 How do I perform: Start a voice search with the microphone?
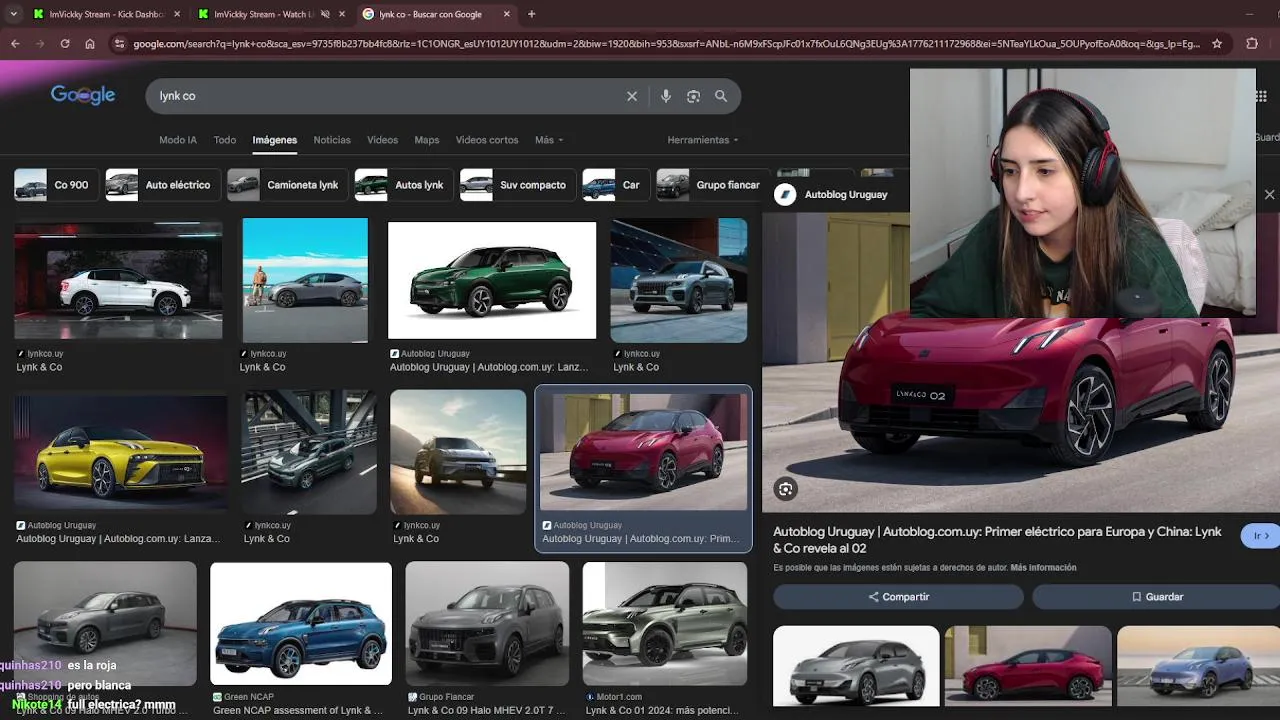point(666,96)
